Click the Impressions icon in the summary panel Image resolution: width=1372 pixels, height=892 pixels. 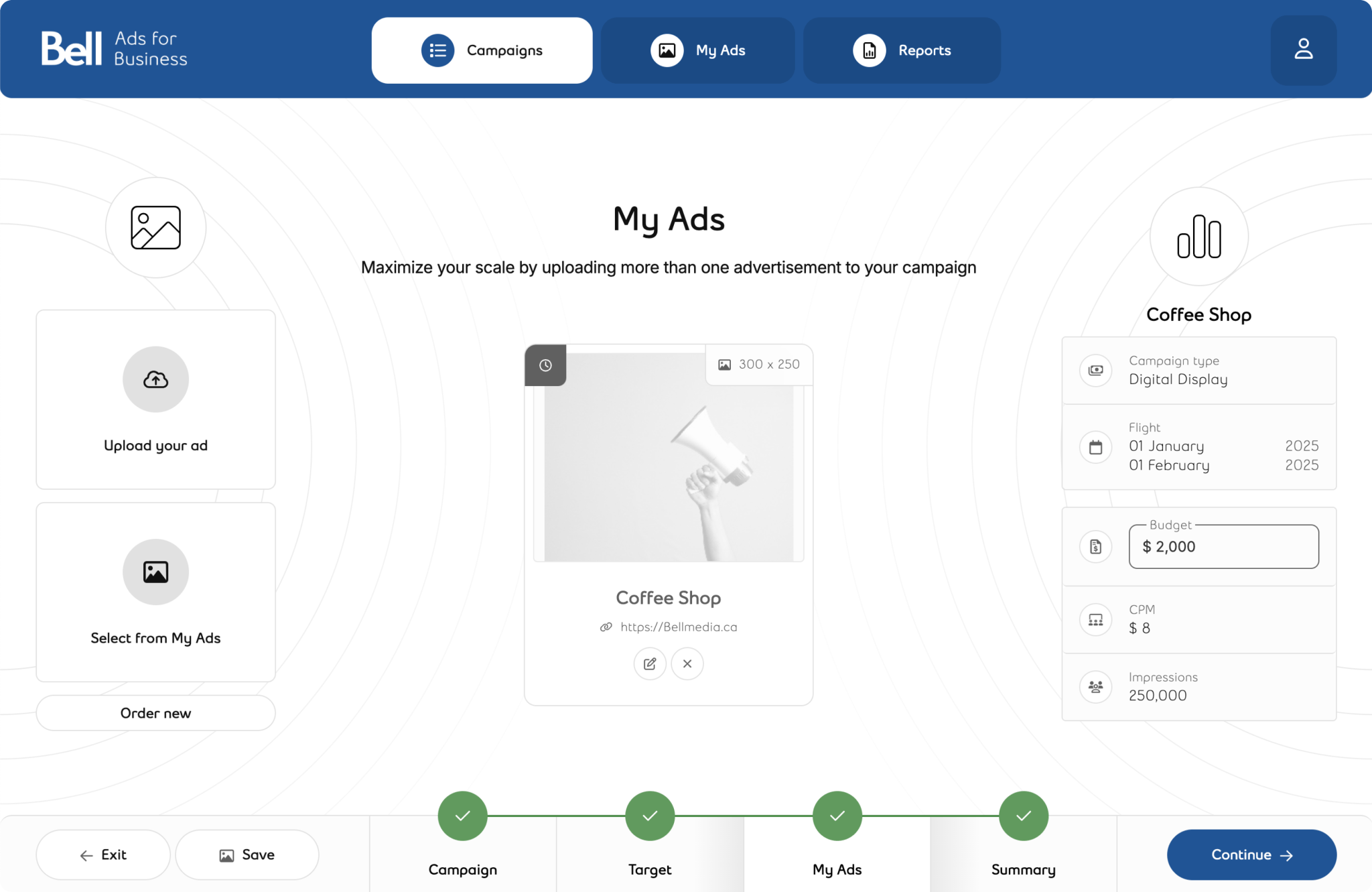[x=1096, y=686]
